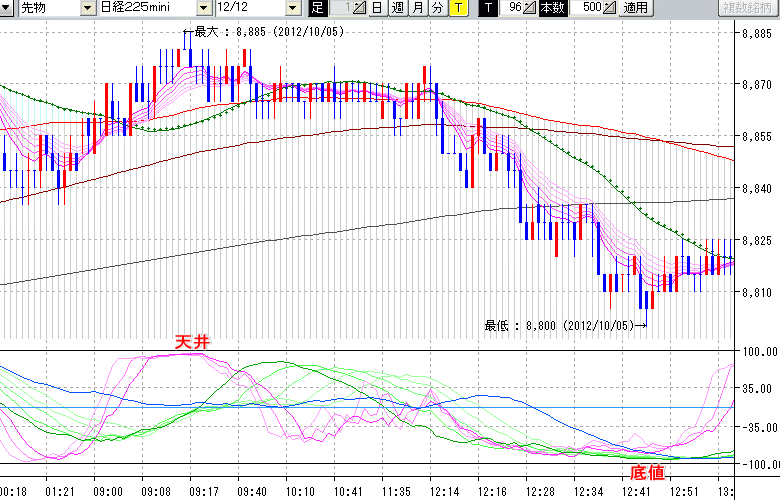The image size is (780, 500).
Task: Click the red 天井 ceiling marker
Action: click(x=192, y=342)
